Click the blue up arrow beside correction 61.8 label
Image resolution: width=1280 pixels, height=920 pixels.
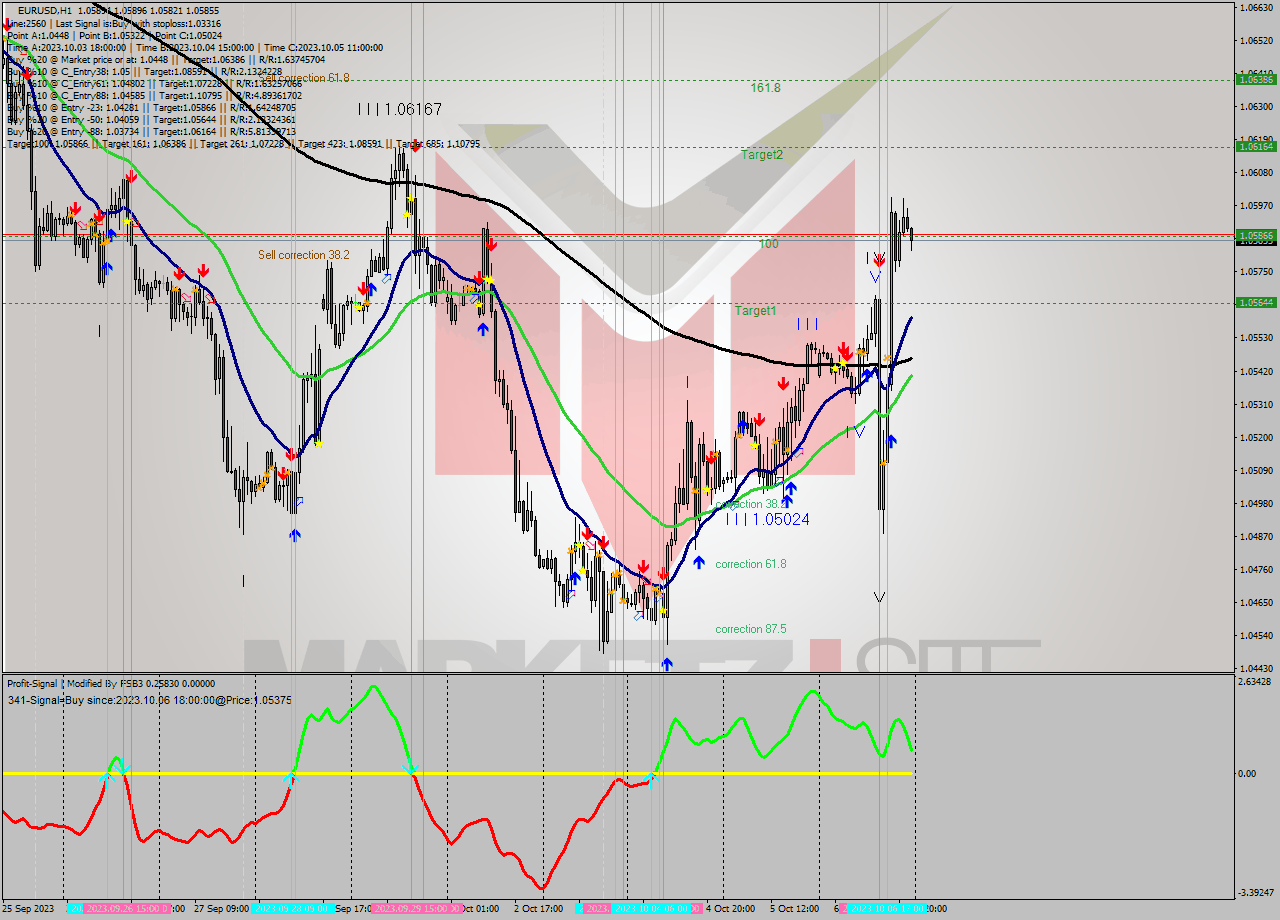(697, 563)
